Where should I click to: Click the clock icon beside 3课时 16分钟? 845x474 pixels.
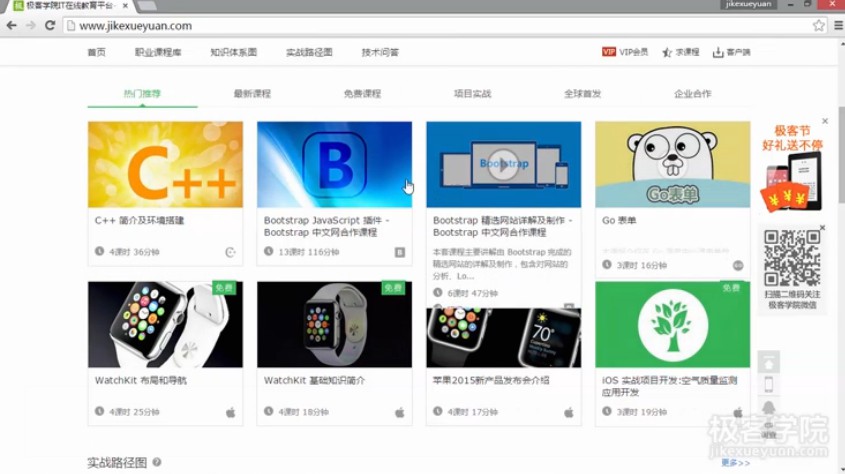click(607, 264)
